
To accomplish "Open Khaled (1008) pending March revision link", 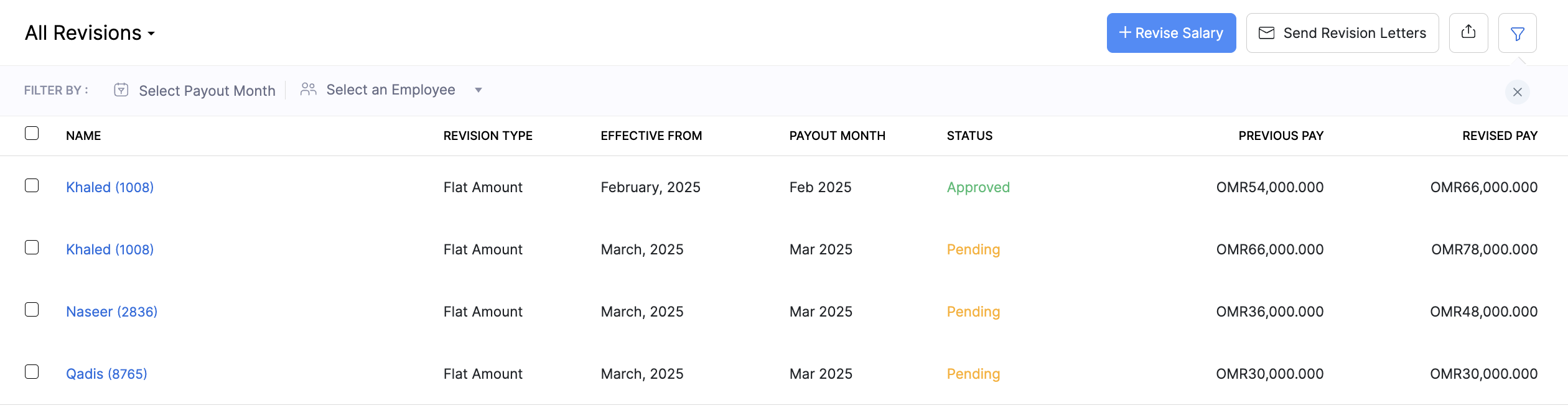I will pos(110,249).
